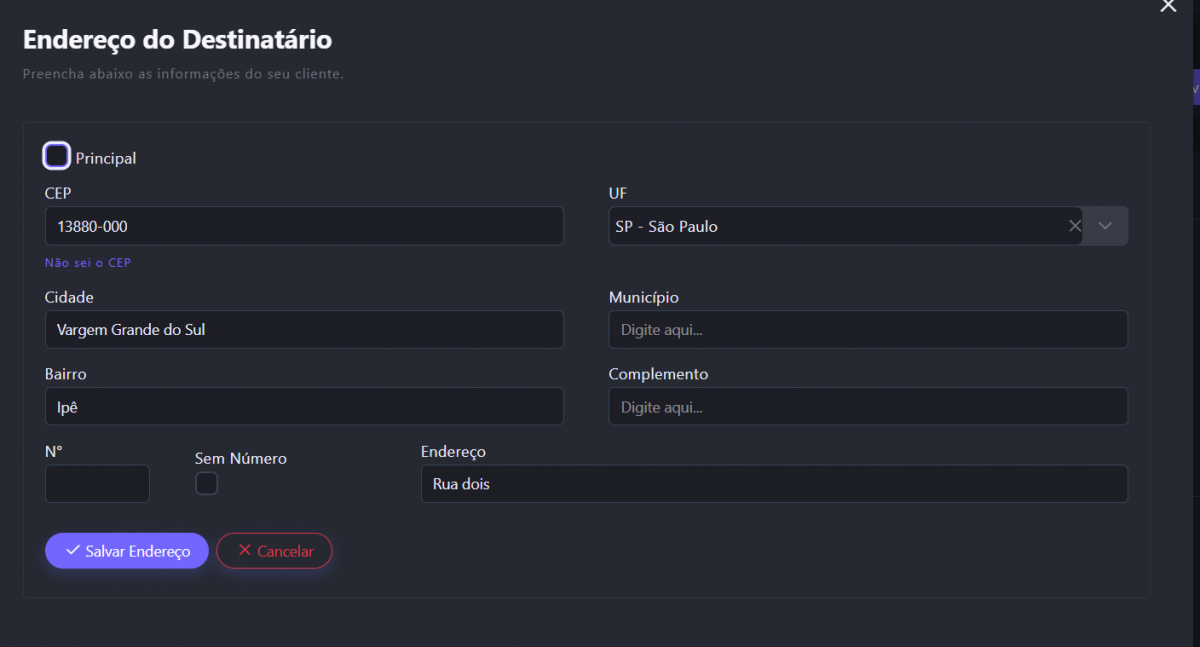Click the Principal label text
The height and width of the screenshot is (647, 1200).
(106, 158)
